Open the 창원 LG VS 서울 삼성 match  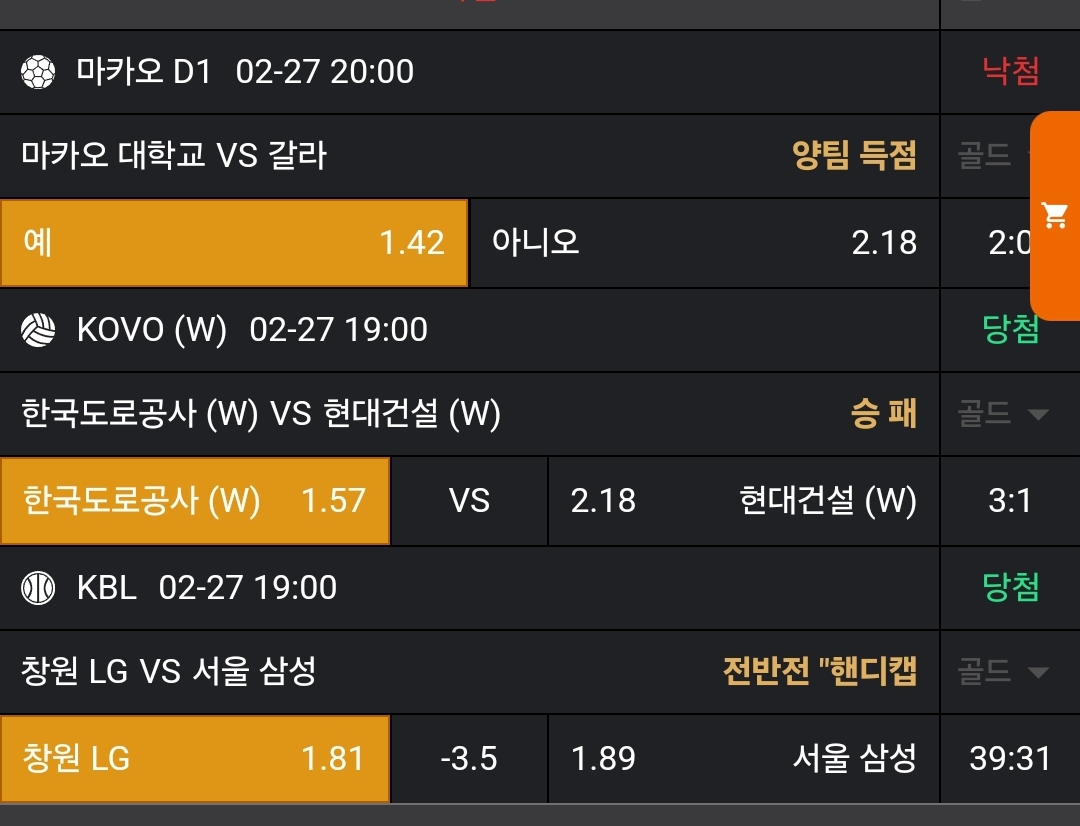pyautogui.click(x=168, y=672)
